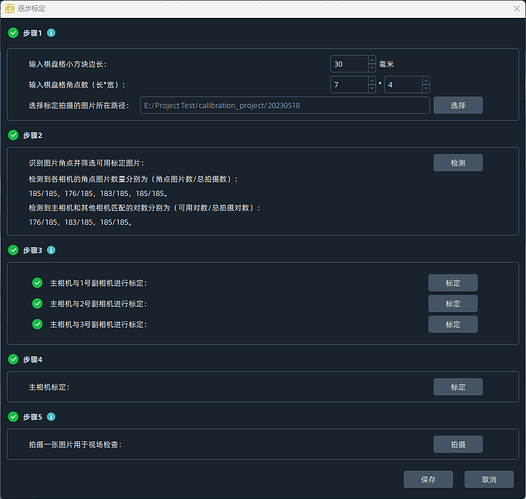This screenshot has width=526, height=499.
Task: Increase the checkerboard square side length value
Action: [372, 60]
